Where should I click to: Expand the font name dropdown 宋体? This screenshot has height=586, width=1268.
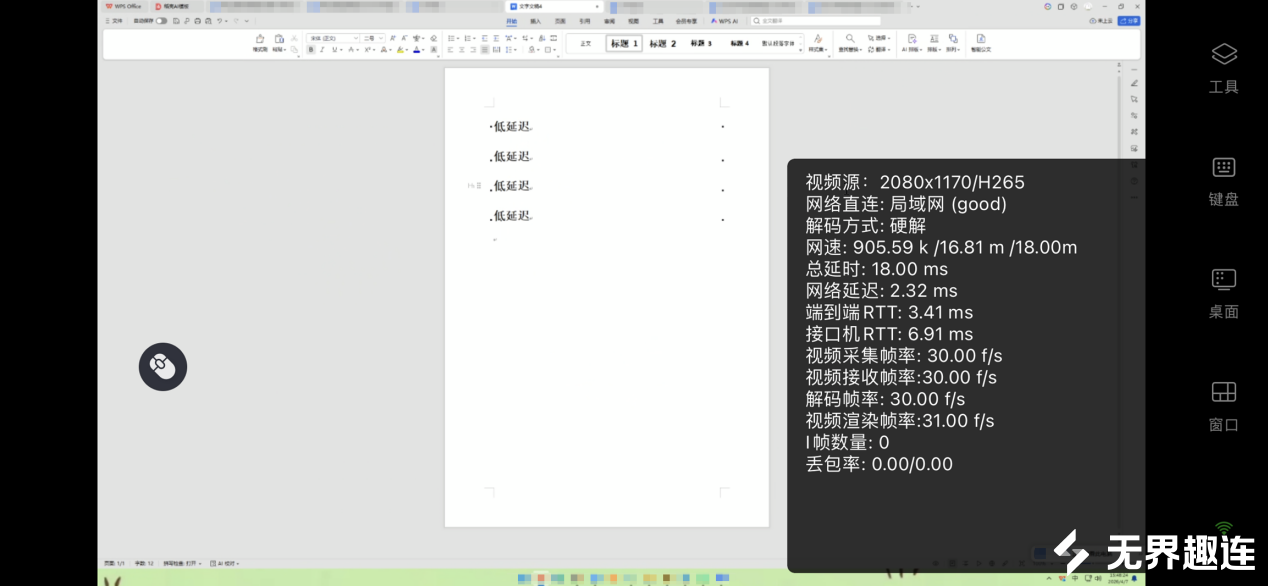point(355,38)
